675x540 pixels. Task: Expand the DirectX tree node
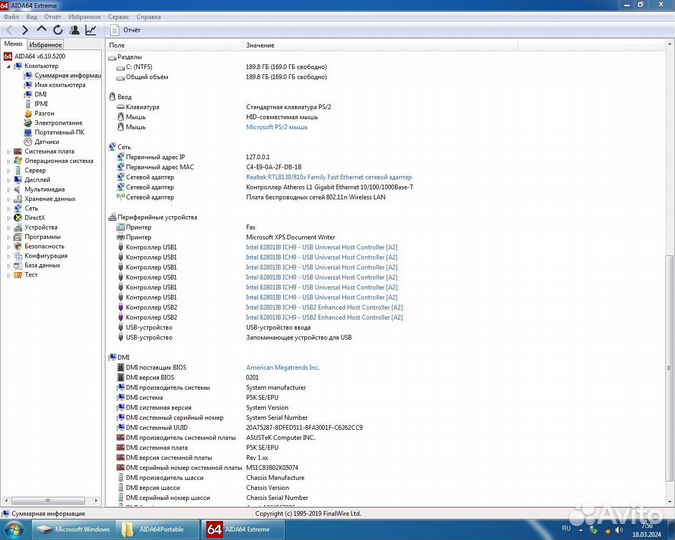(9, 218)
